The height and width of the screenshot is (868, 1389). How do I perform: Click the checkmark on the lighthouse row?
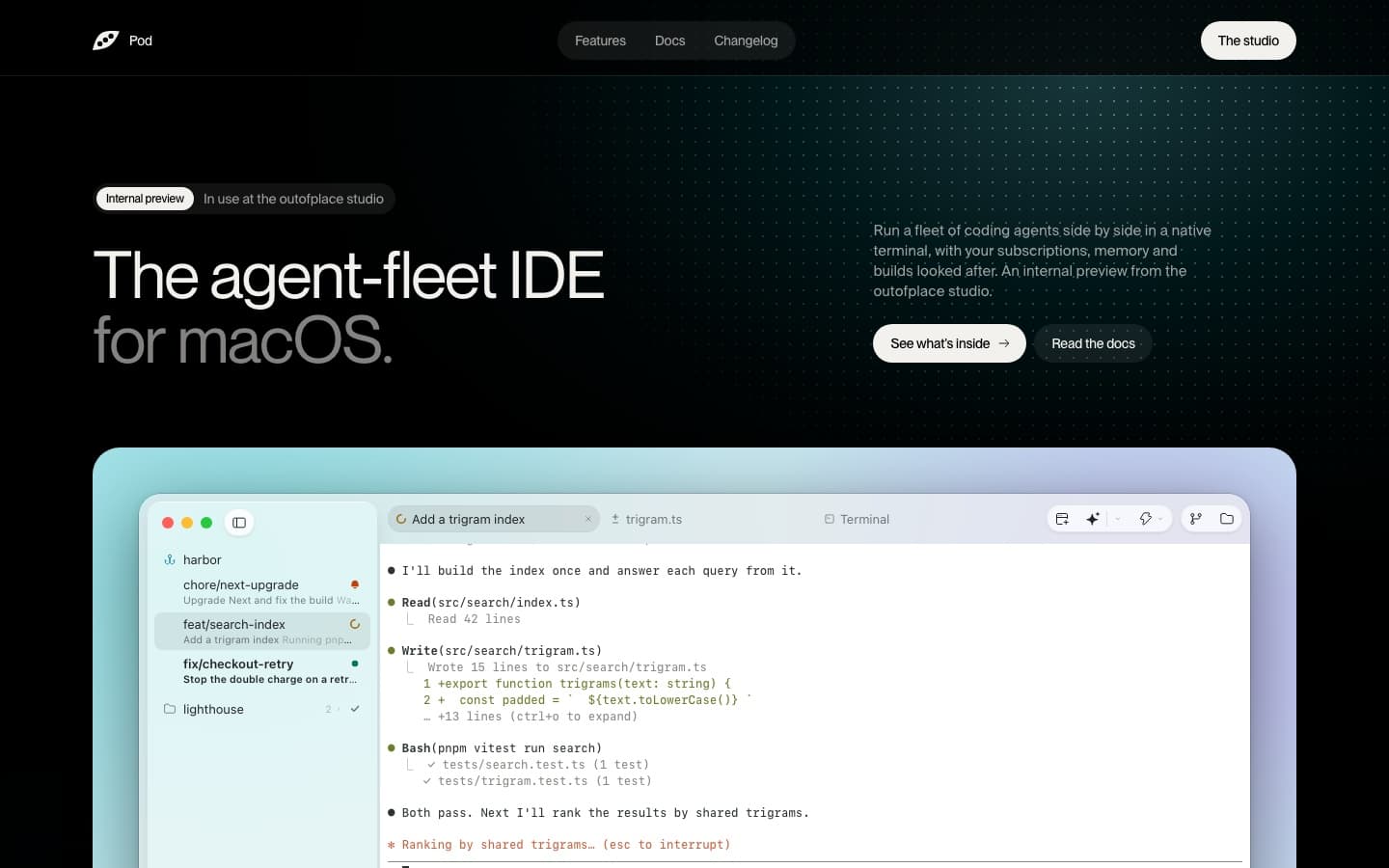355,709
